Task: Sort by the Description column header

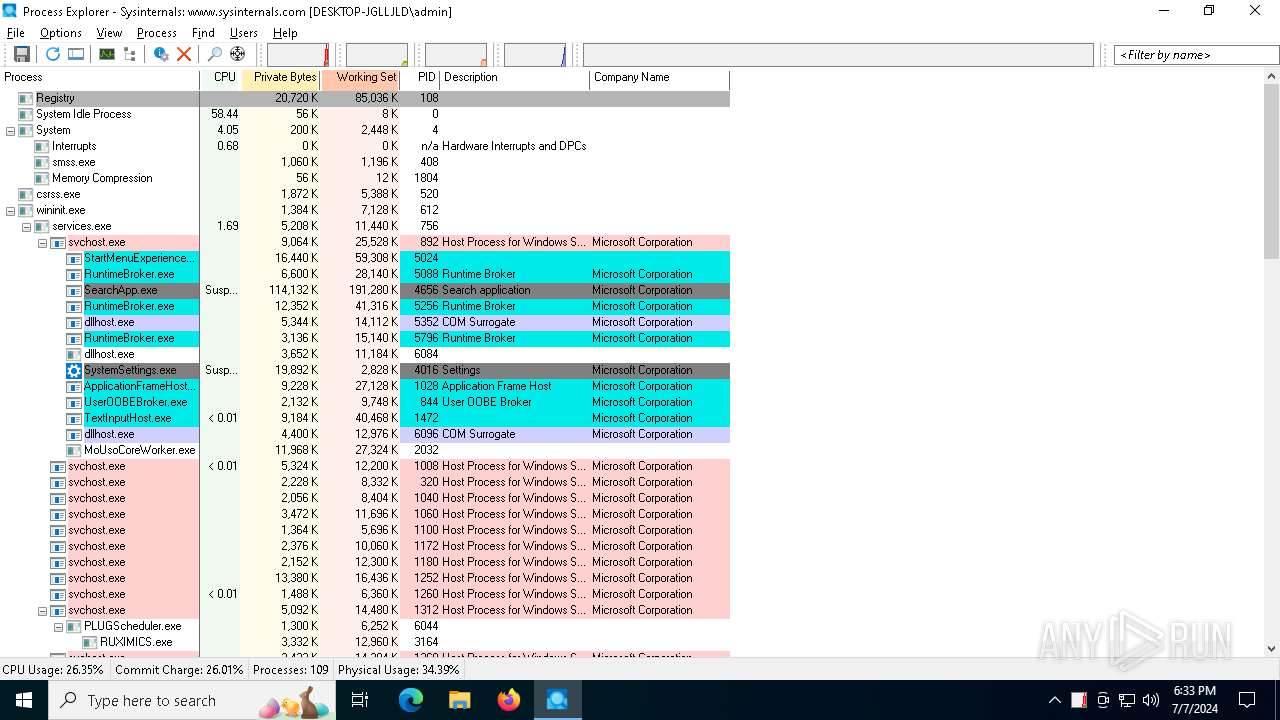Action: tap(515, 77)
